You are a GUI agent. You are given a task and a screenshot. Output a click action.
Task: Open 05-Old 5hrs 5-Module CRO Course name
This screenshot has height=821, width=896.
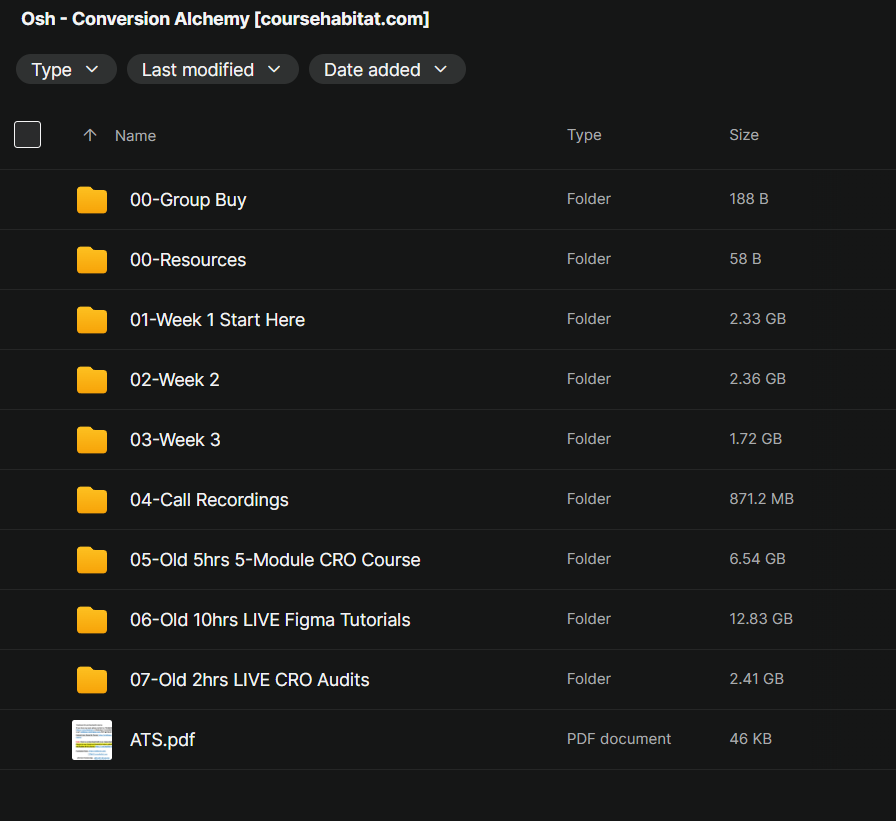tap(275, 560)
